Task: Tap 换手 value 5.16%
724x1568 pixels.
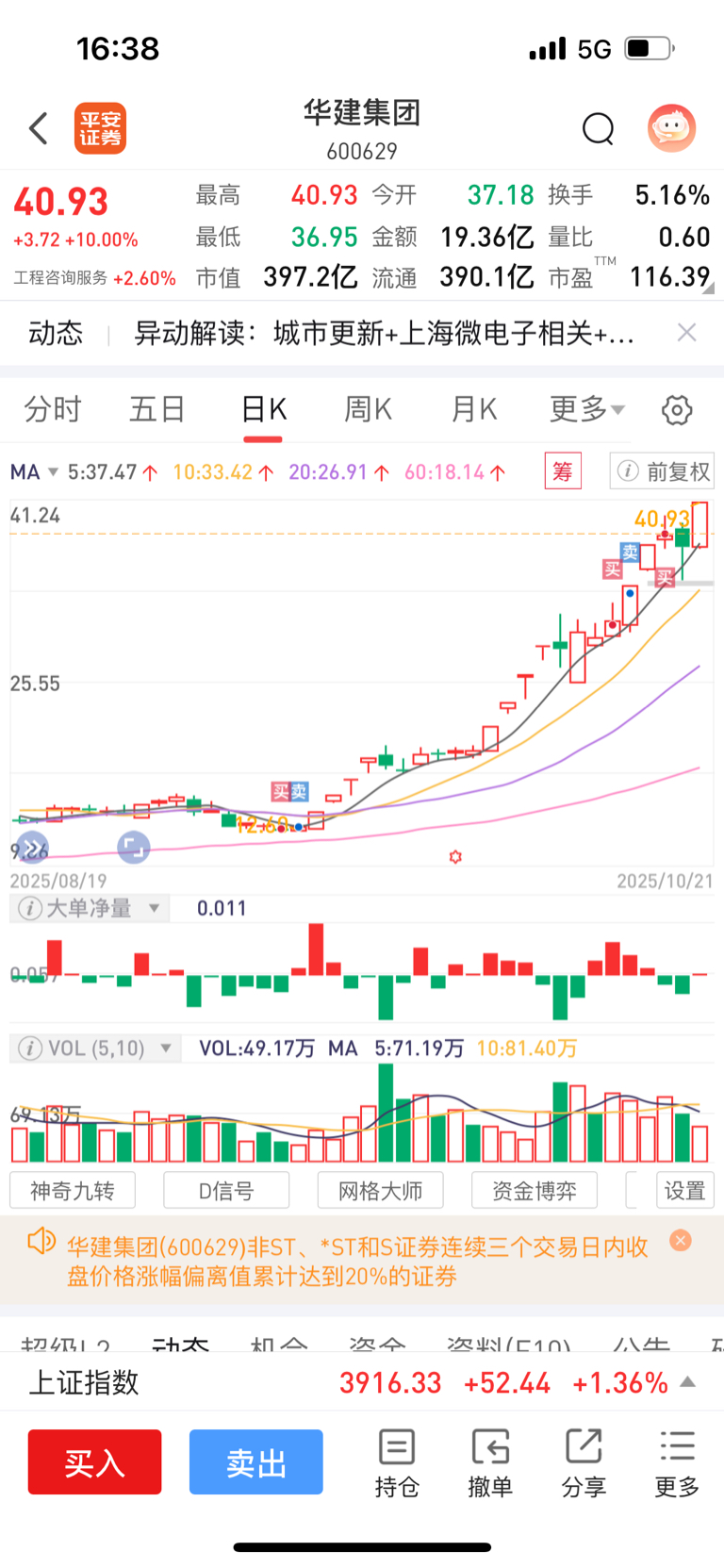Action: [672, 195]
